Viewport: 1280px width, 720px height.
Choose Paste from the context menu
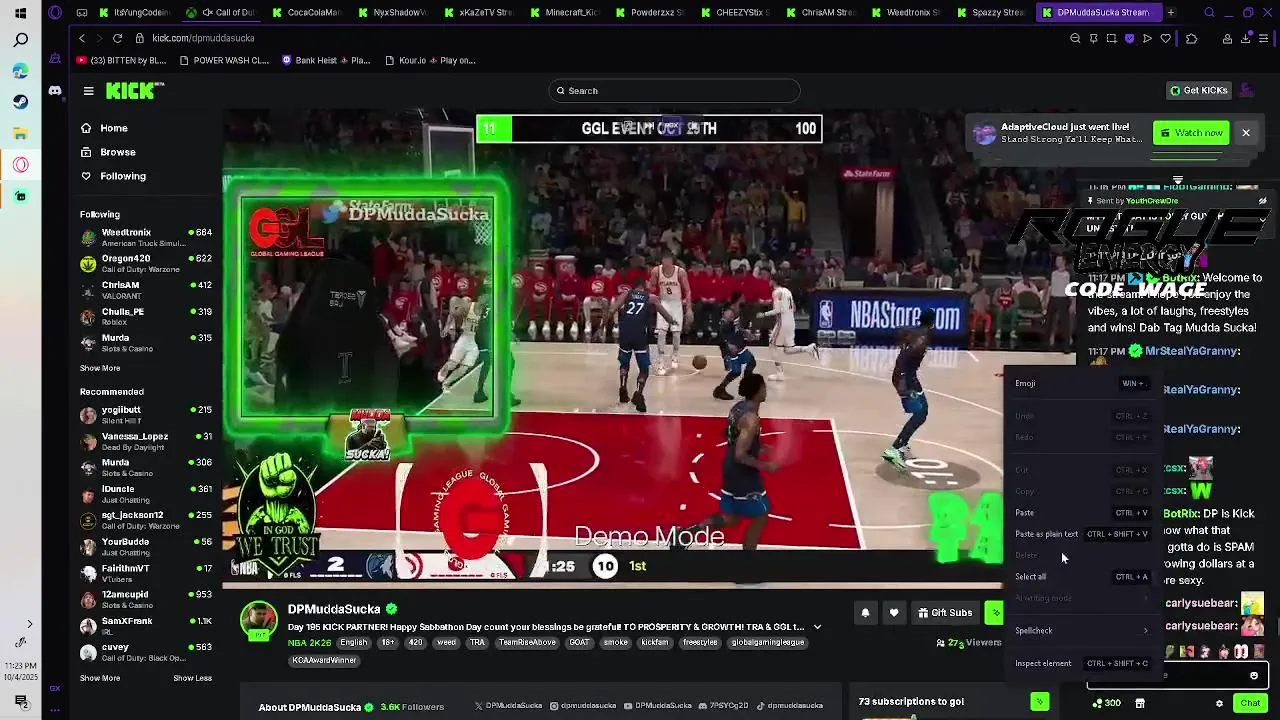[x=1081, y=513]
